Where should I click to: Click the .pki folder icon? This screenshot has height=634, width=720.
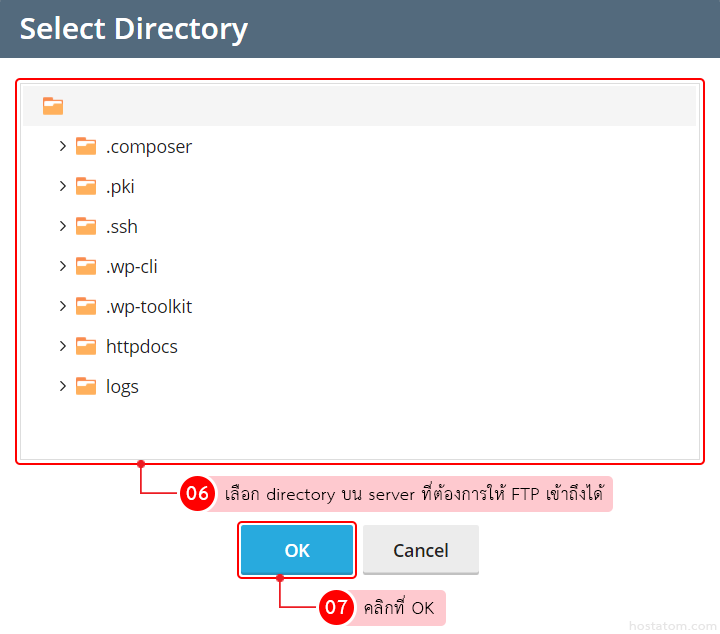point(86,186)
